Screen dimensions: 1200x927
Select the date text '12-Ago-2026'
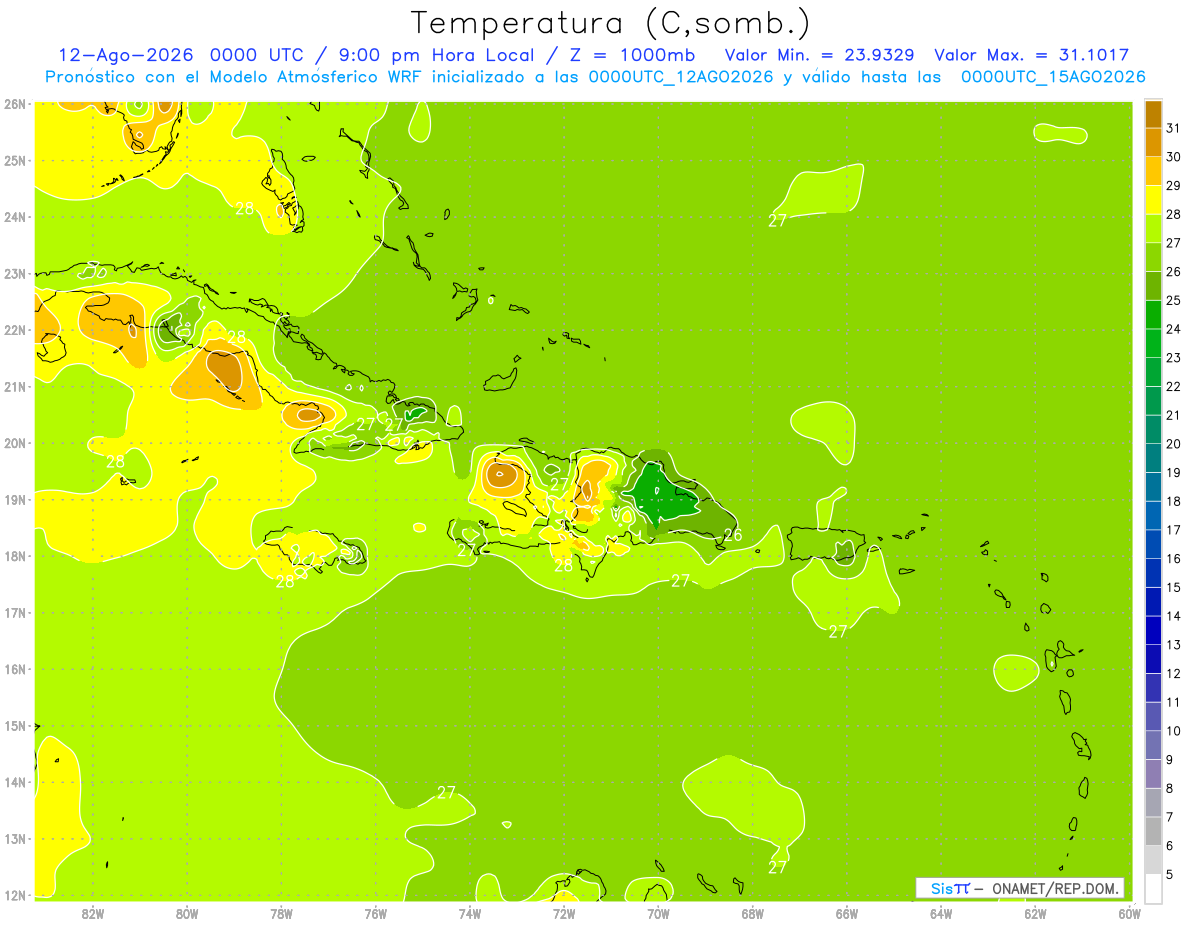tap(126, 55)
